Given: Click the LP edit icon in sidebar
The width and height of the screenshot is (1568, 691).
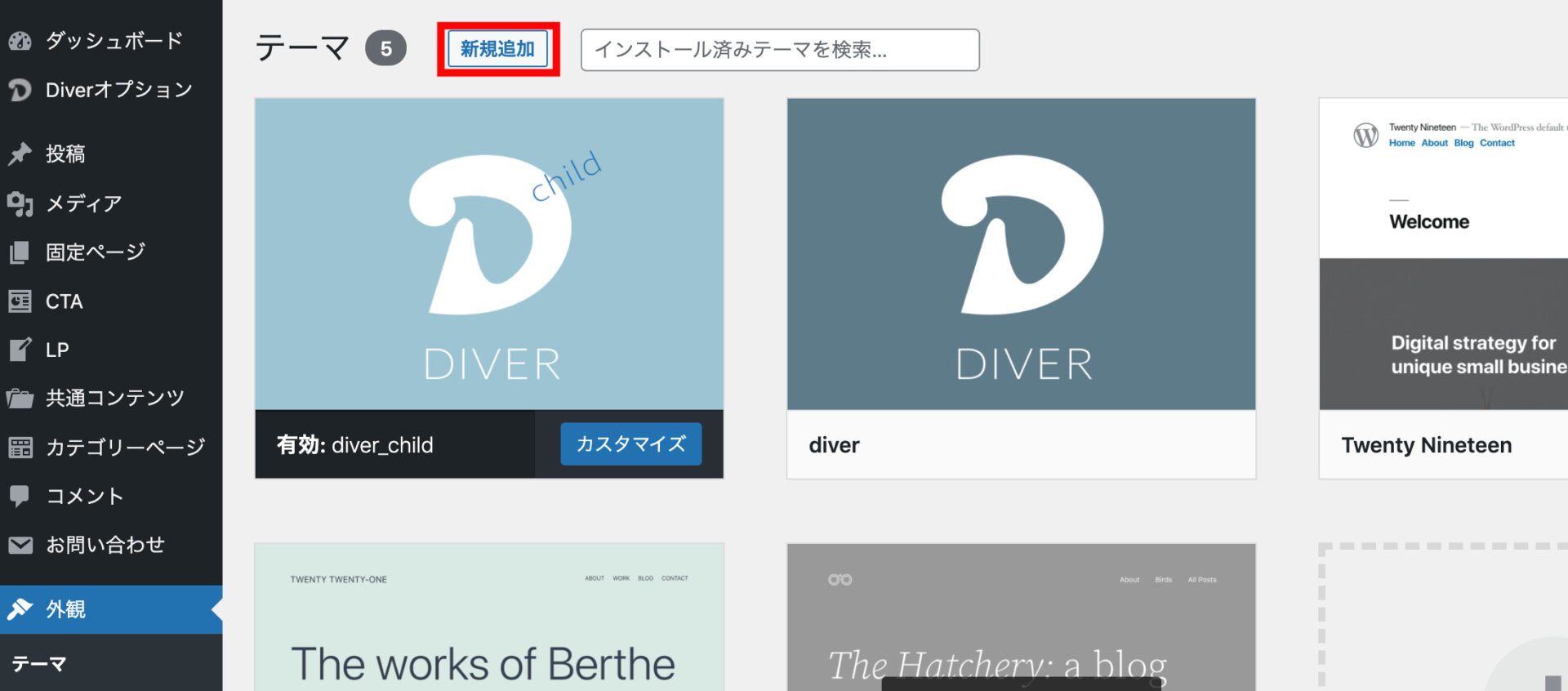Looking at the screenshot, I should coord(20,350).
